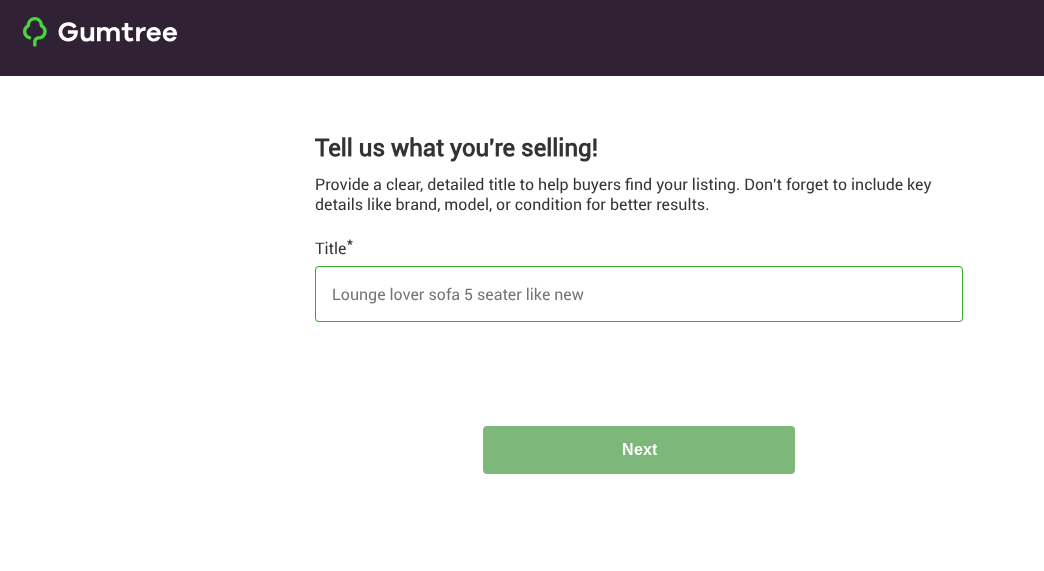The width and height of the screenshot is (1044, 571).
Task: Click the "Tell us what you're selling!" heading
Action: click(x=456, y=149)
